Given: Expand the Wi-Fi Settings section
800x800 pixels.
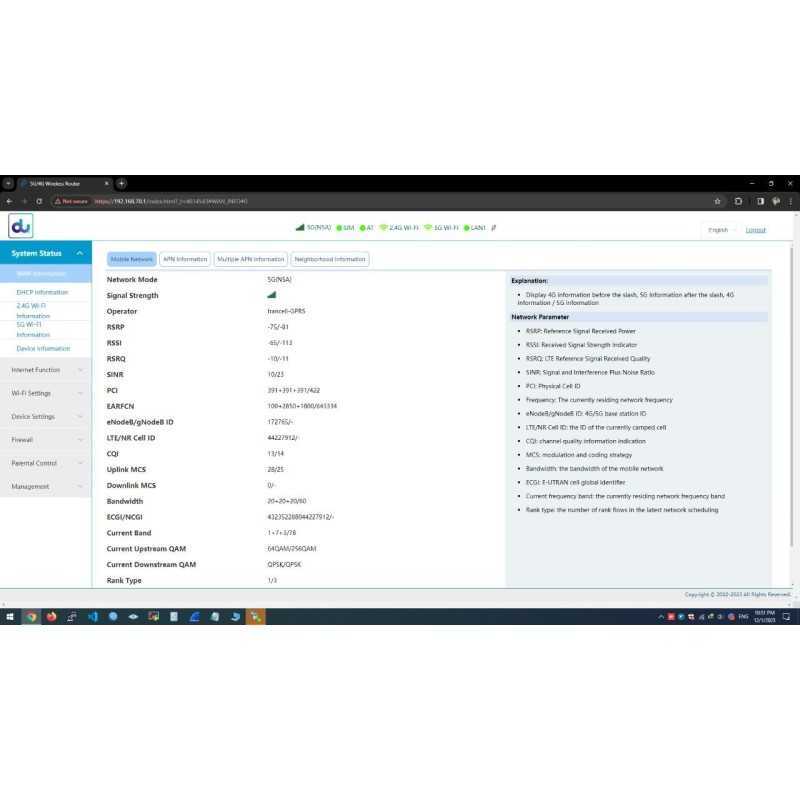Looking at the screenshot, I should tap(46, 393).
